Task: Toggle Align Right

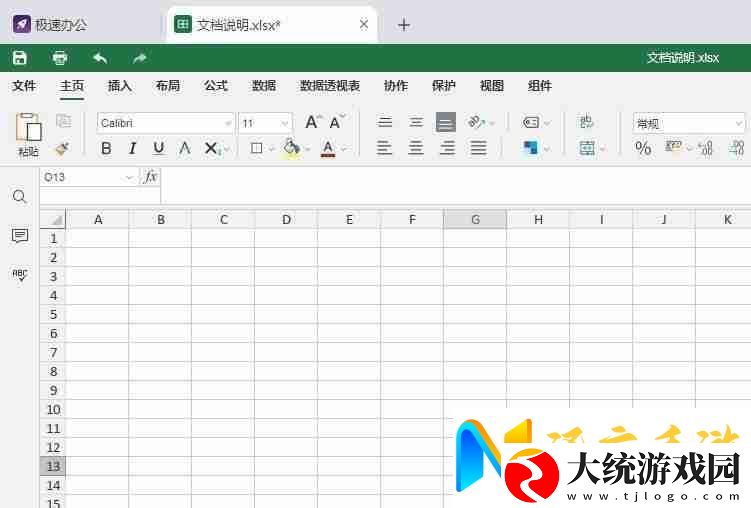Action: 447,148
